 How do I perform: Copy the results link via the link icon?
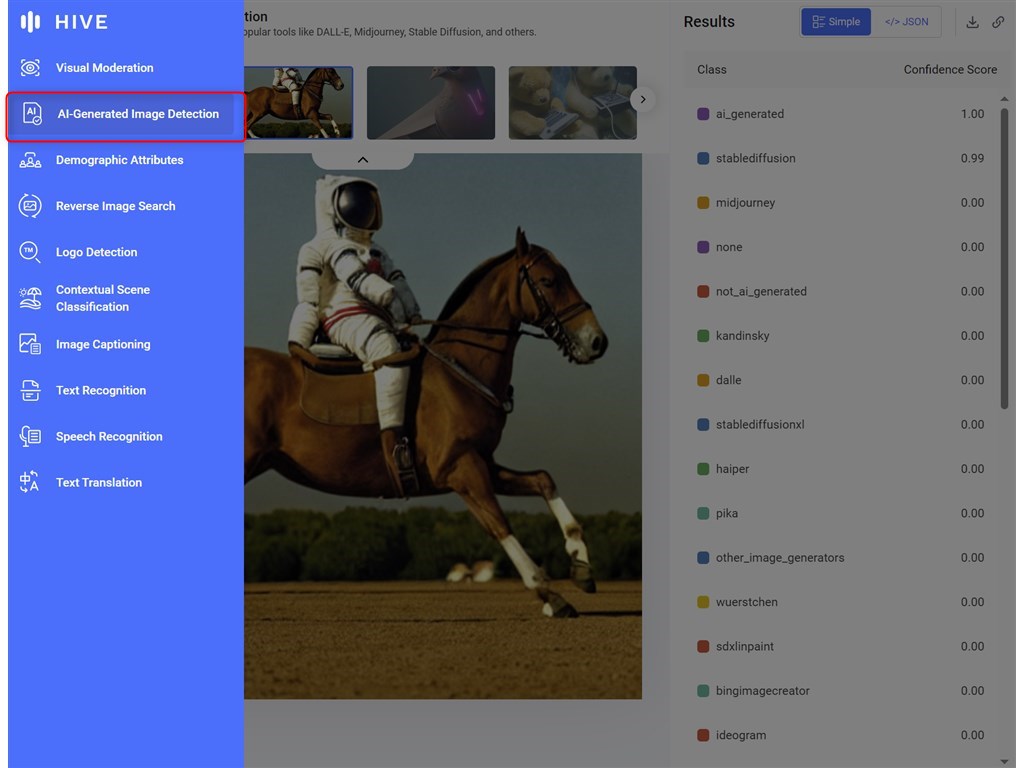pyautogui.click(x=998, y=22)
